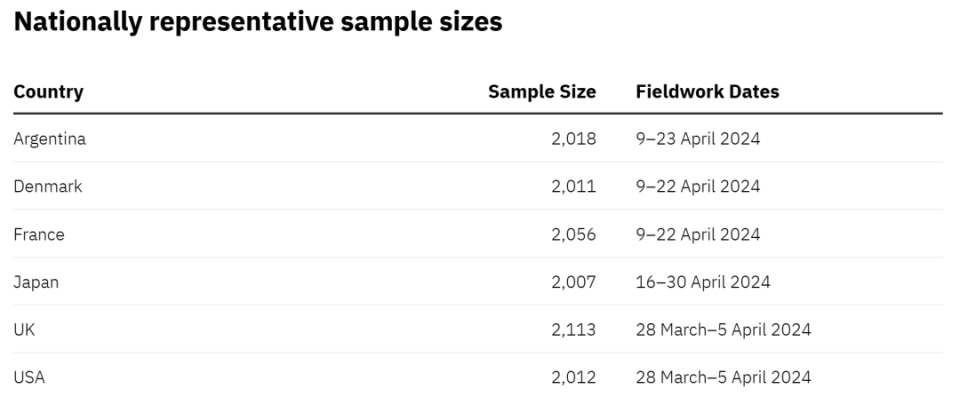The image size is (960, 413).
Task: Select the USA country cell
Action: pos(29,378)
